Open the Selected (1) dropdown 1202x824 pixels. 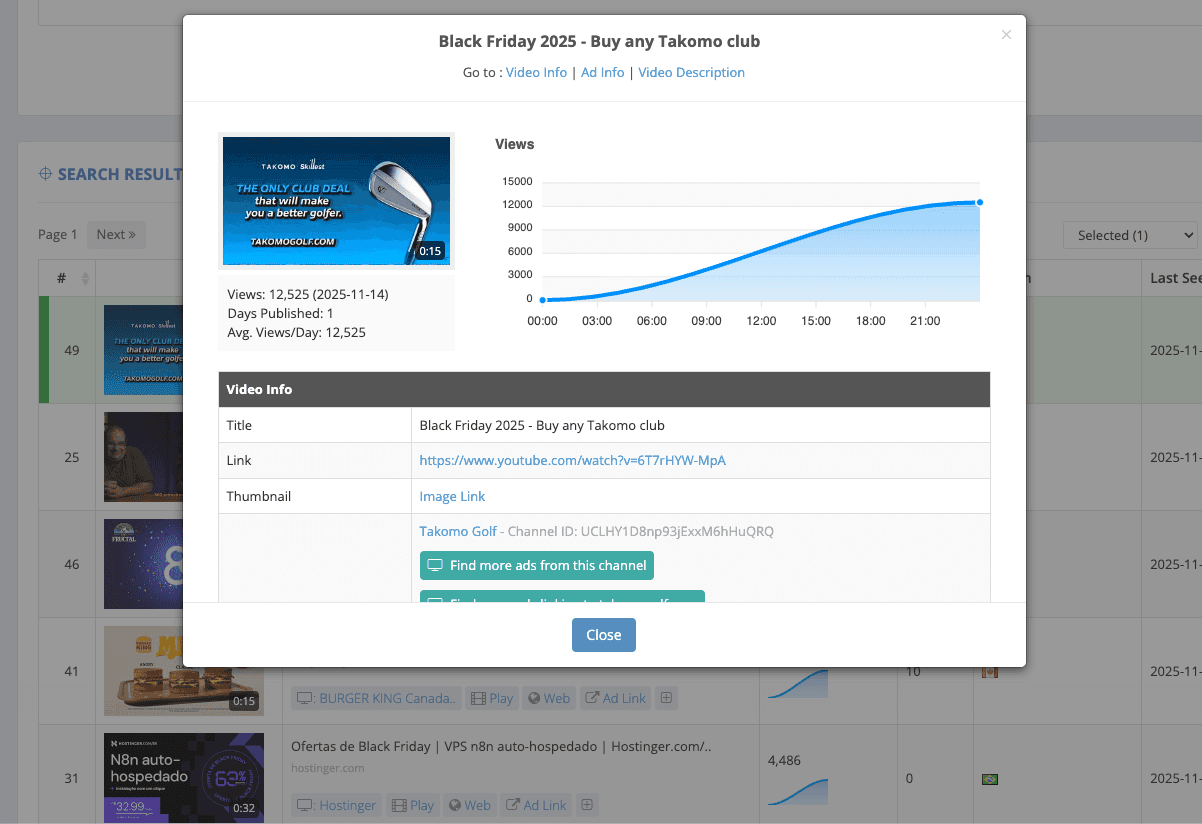click(1129, 234)
